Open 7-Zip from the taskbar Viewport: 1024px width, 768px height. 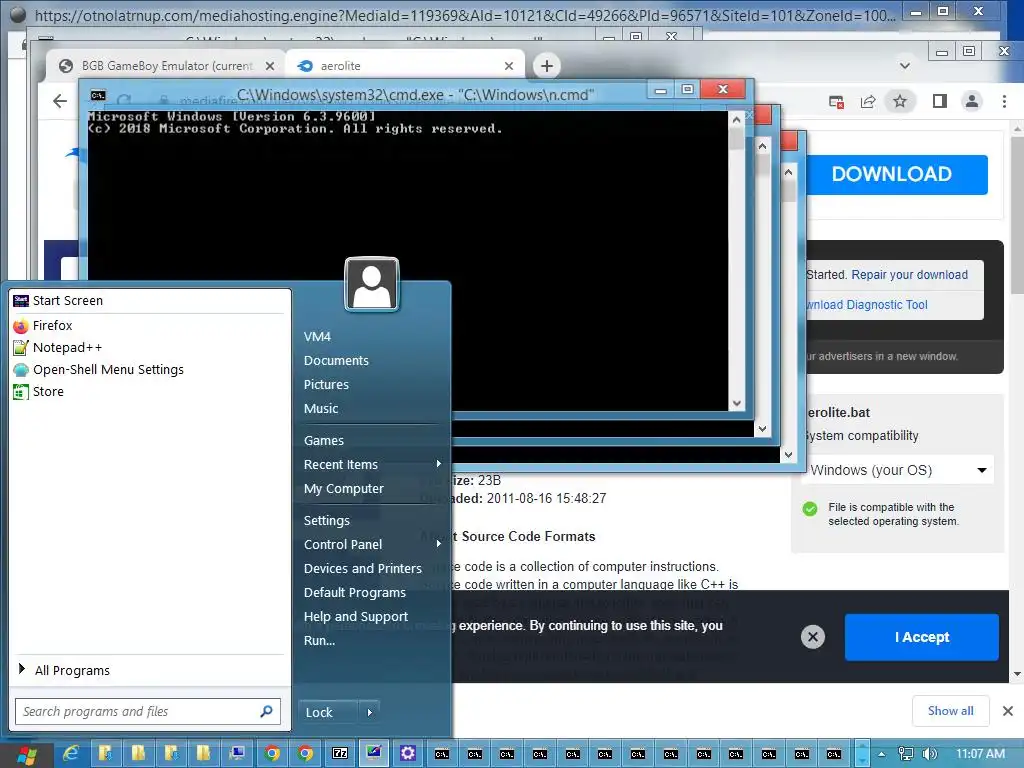(x=340, y=754)
